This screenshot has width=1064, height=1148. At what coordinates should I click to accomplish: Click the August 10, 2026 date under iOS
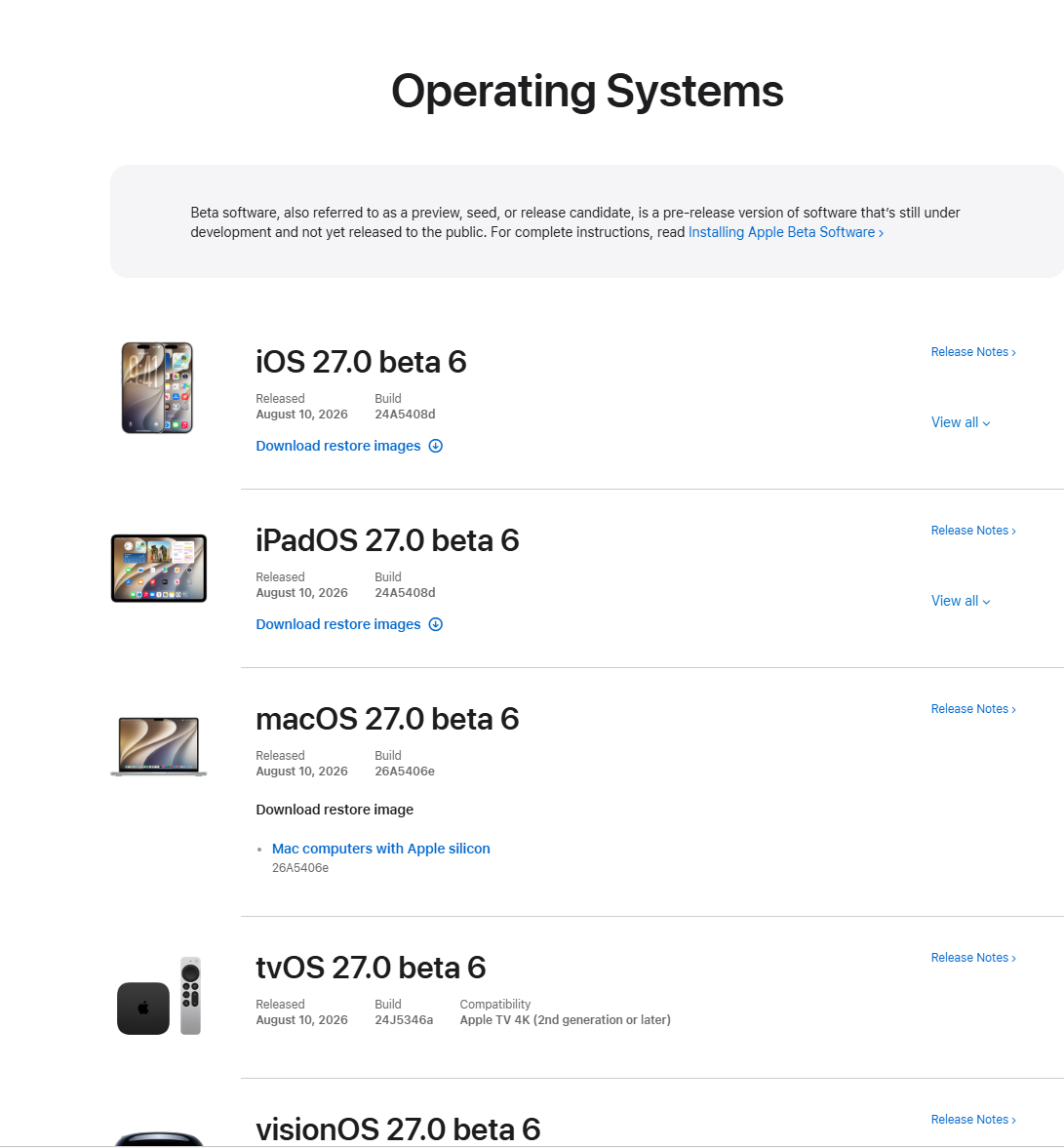pos(301,415)
